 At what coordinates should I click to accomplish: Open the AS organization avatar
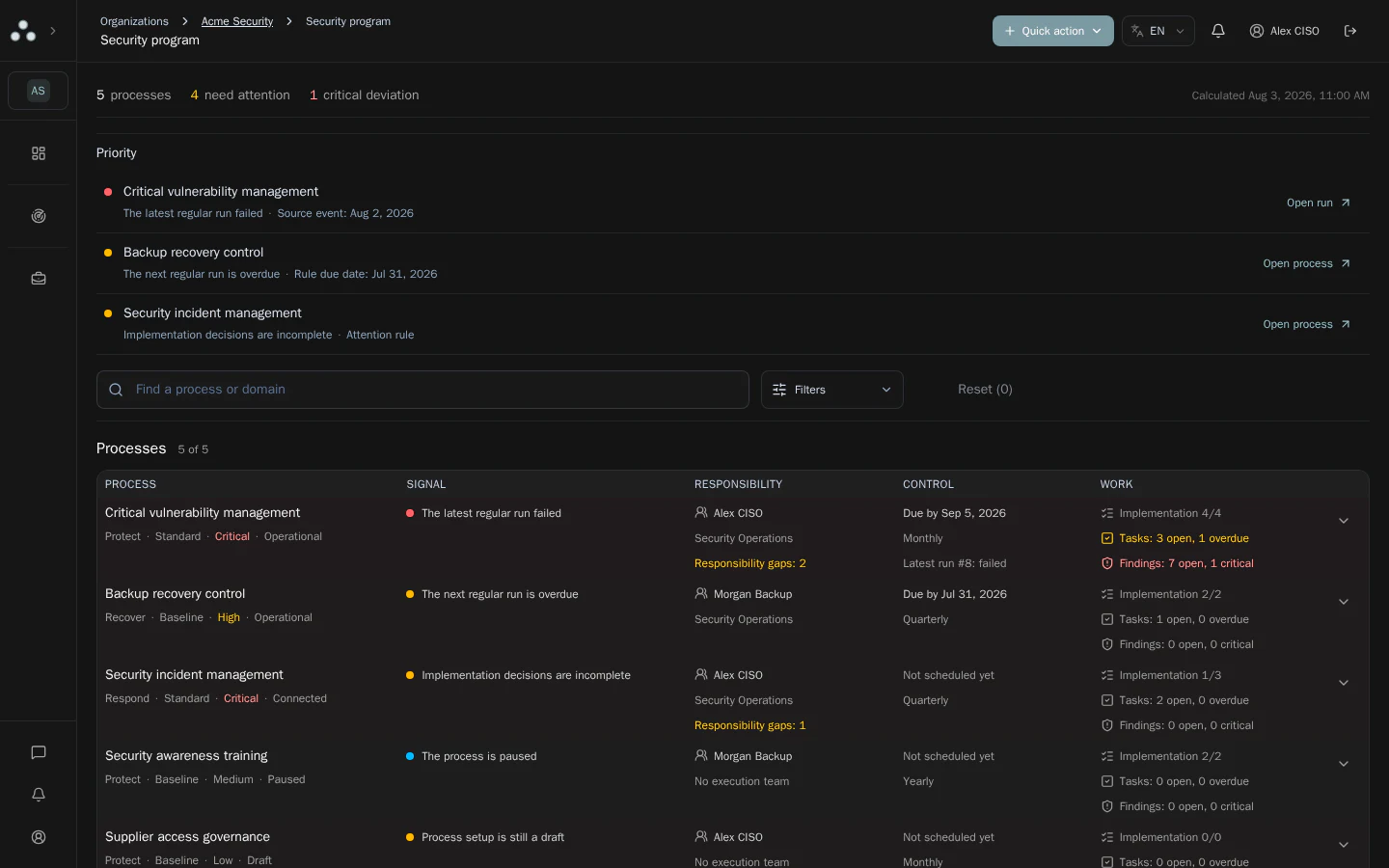(39, 91)
